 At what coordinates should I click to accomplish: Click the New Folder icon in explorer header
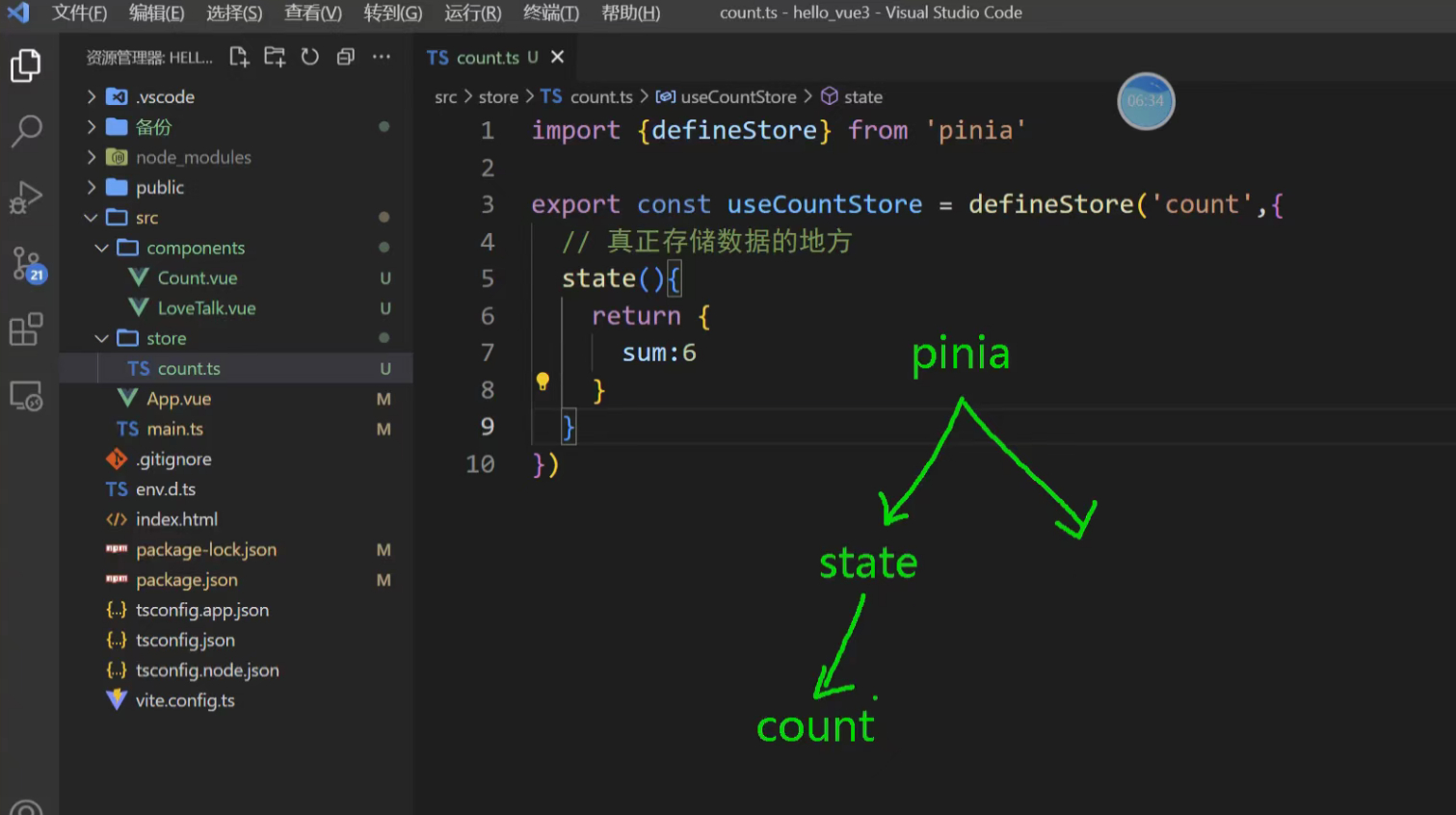click(x=275, y=57)
